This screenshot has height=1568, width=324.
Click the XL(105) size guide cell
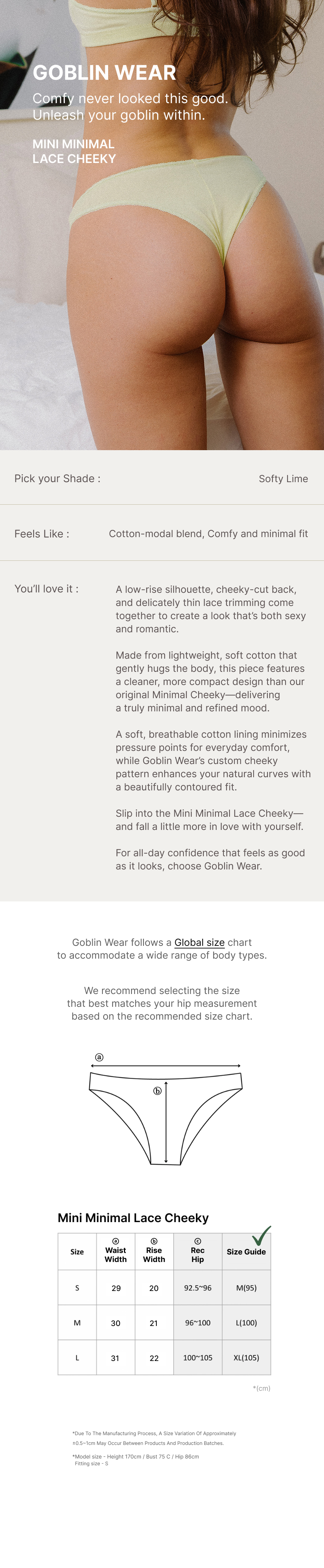point(246,1357)
